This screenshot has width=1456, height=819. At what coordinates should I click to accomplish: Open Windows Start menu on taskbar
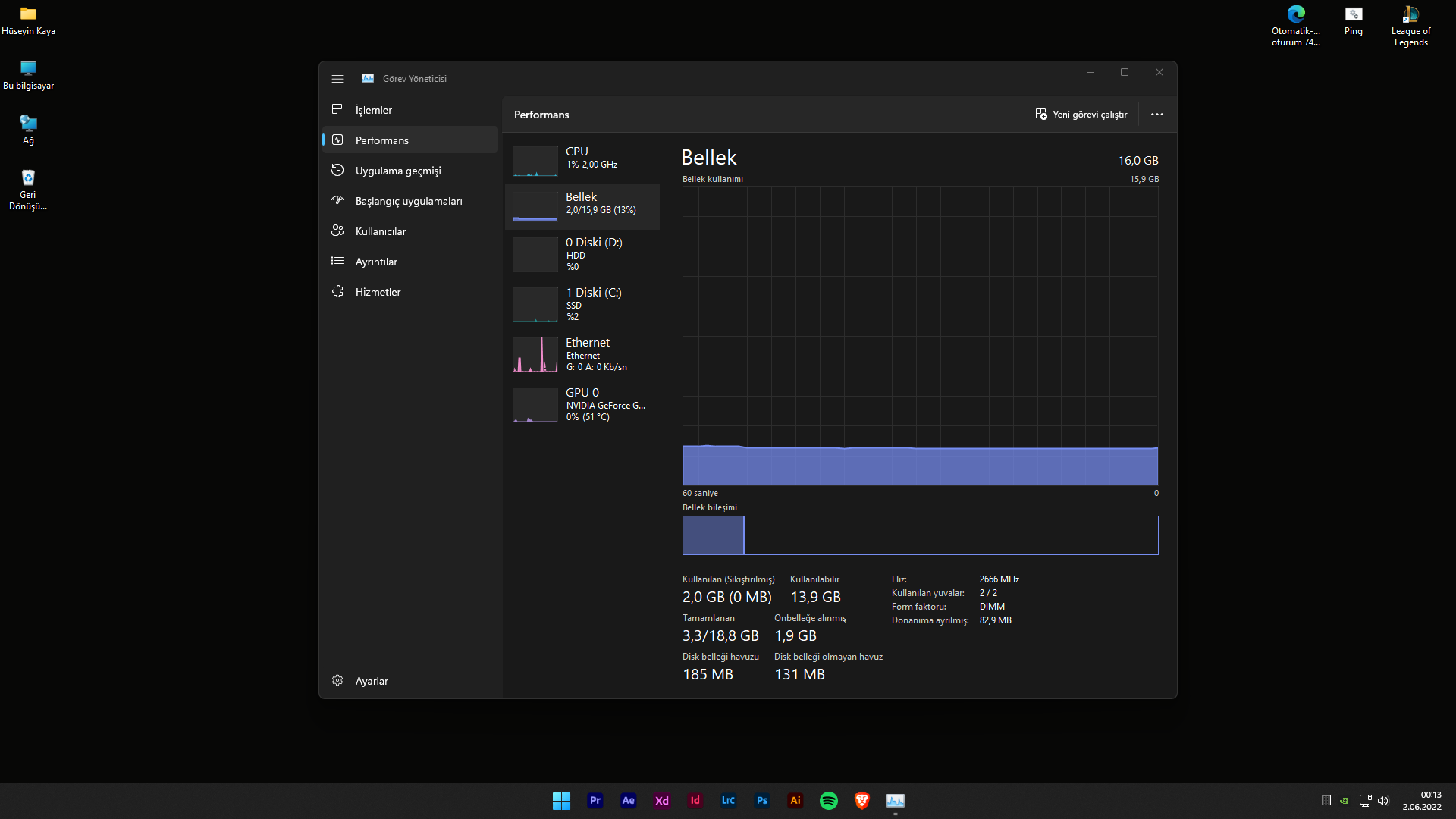[561, 801]
